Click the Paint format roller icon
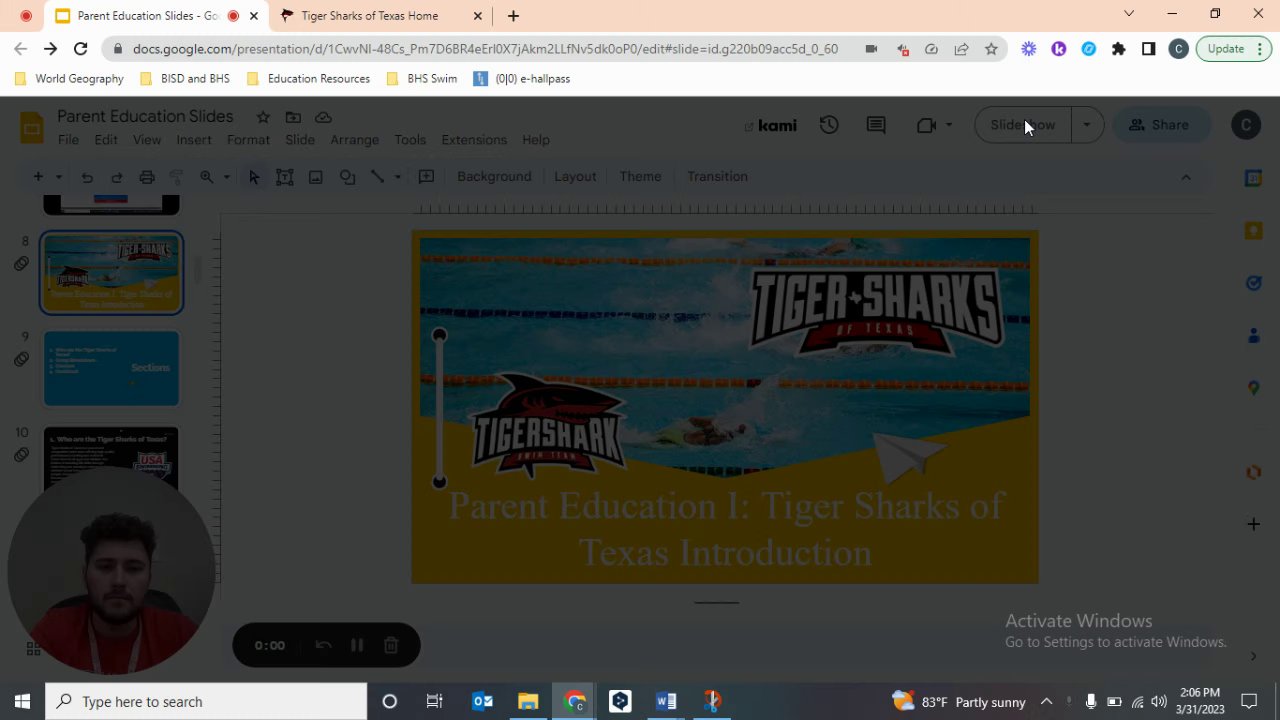Screen dimensions: 1280x720 point(176,177)
